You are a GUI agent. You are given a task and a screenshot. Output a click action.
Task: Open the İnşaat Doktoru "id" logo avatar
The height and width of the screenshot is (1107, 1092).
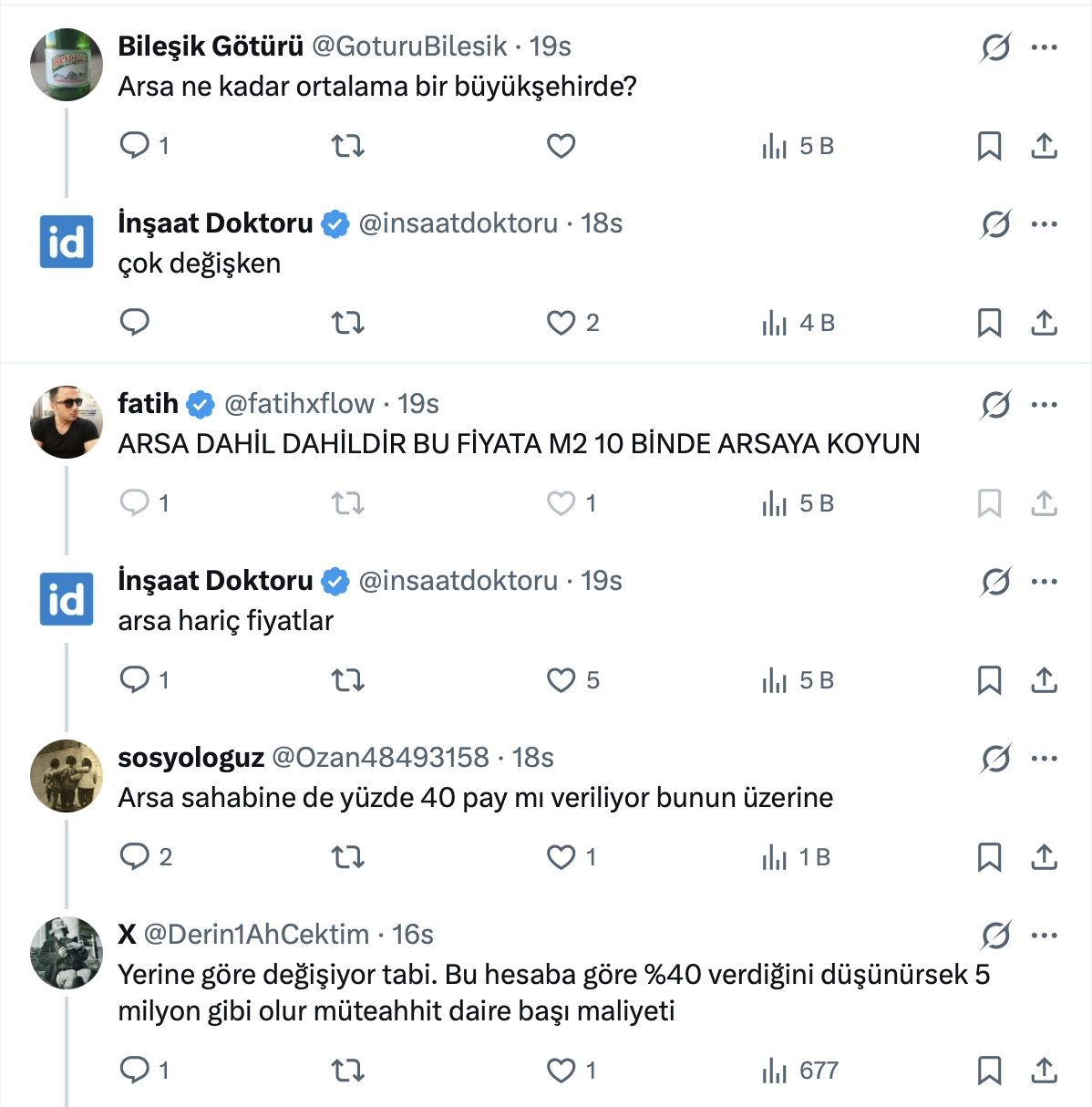(67, 242)
